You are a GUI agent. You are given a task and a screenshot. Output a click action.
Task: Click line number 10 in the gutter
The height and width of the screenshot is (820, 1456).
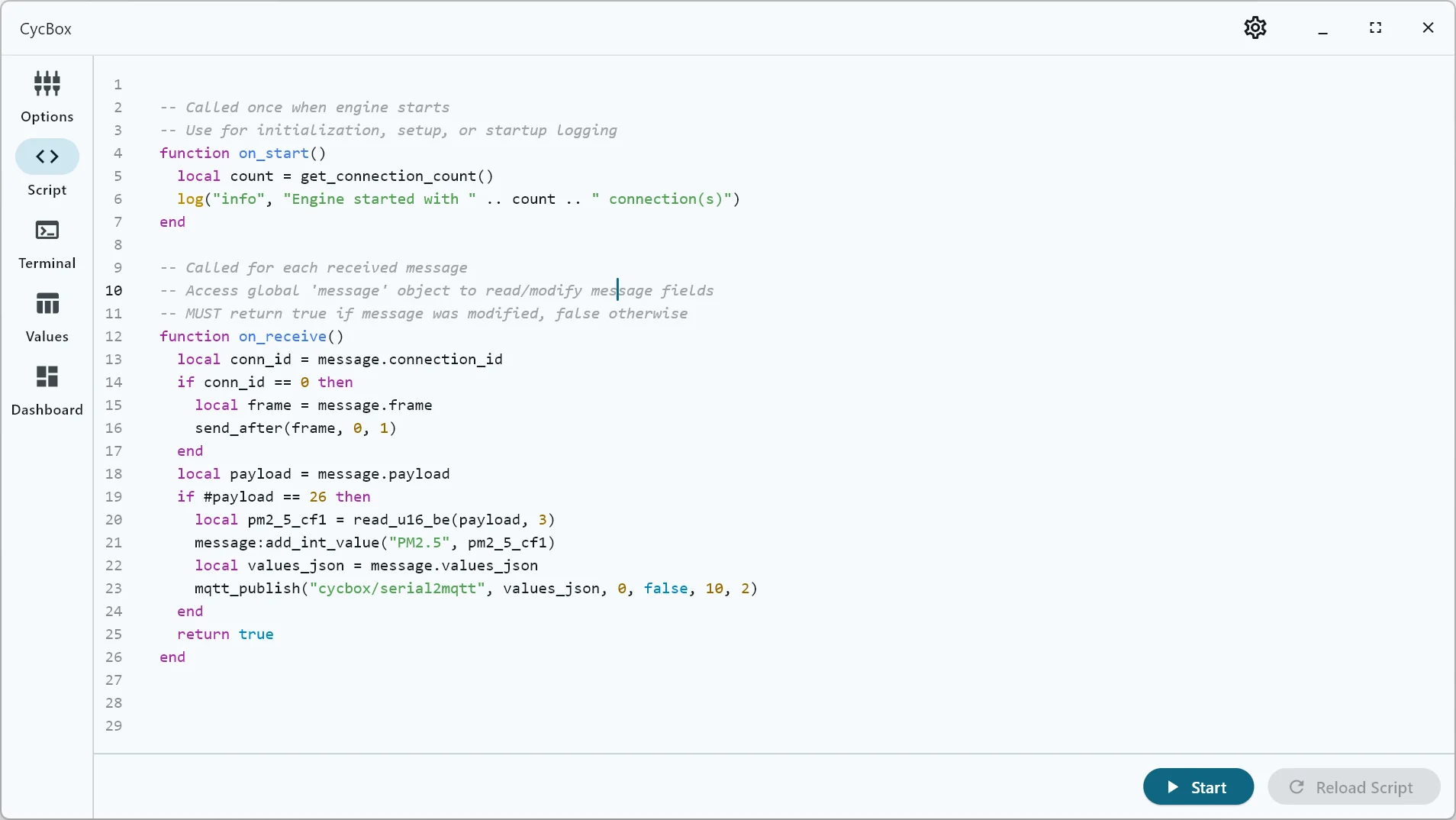(114, 291)
